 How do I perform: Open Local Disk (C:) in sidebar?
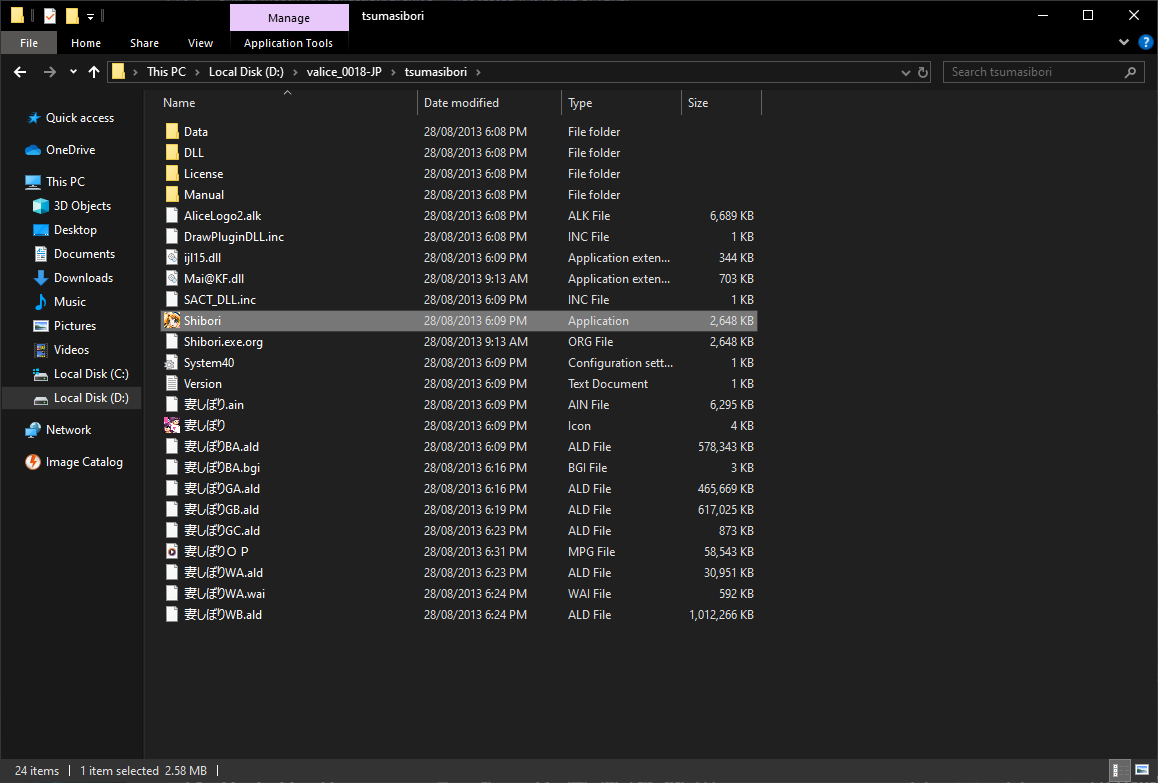click(91, 374)
